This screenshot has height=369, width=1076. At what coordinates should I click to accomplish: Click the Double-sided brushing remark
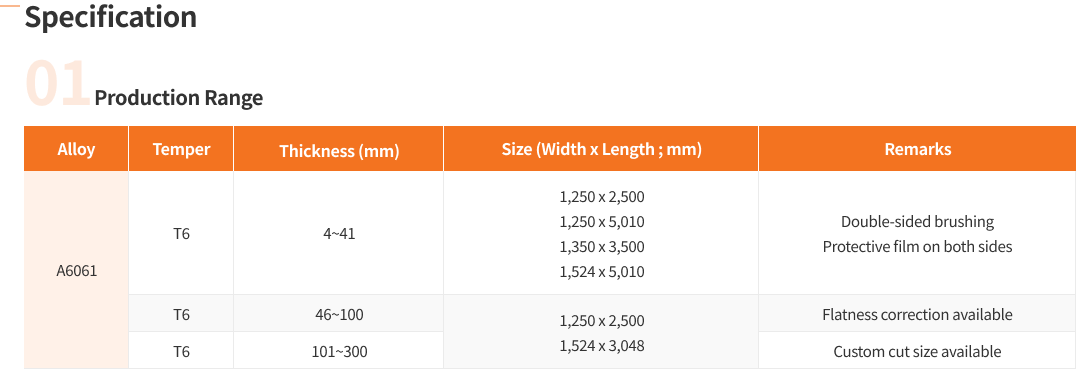tap(917, 222)
